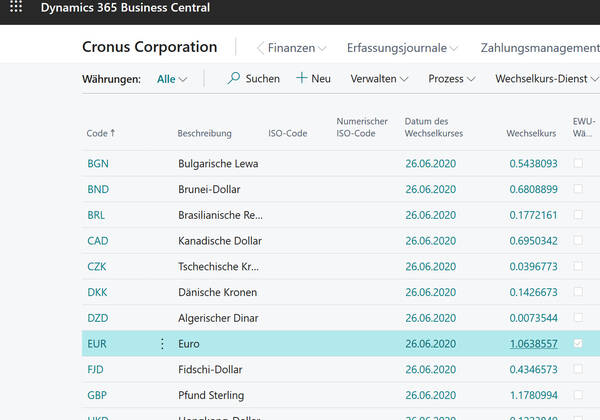Toggle the EWU checkbox for CAD

point(578,241)
